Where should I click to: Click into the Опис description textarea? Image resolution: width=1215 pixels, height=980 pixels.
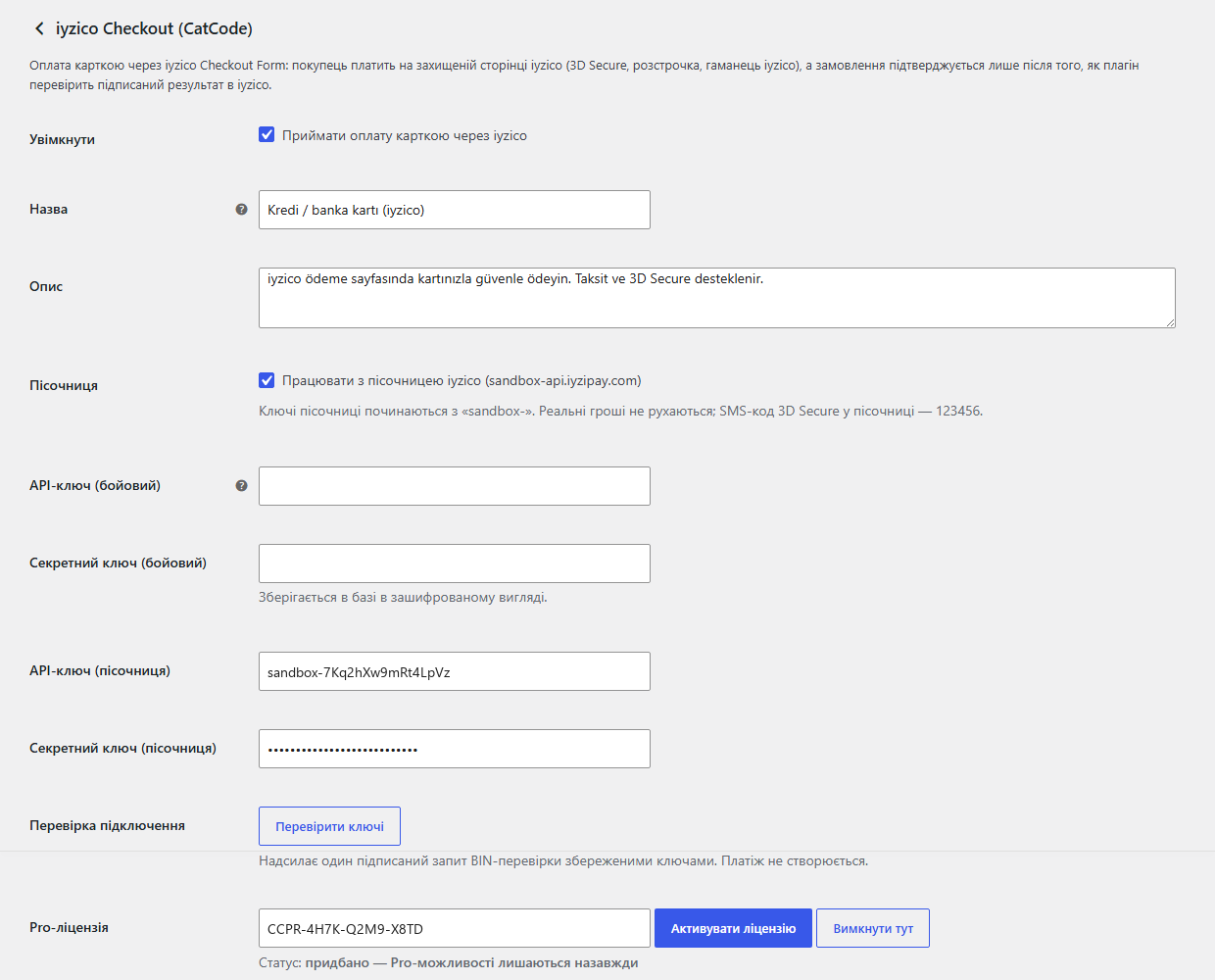coord(717,298)
